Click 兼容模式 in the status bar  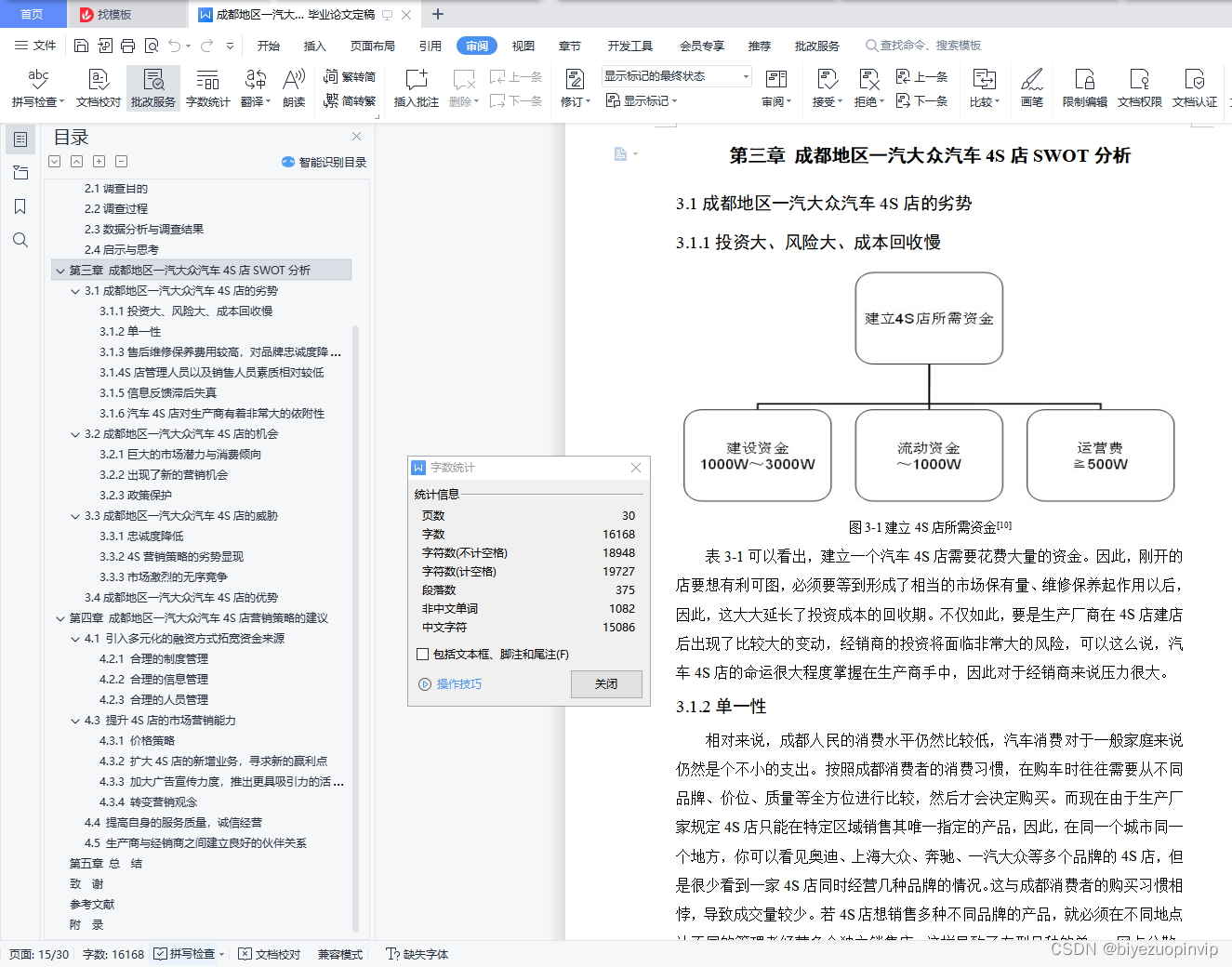click(x=340, y=954)
